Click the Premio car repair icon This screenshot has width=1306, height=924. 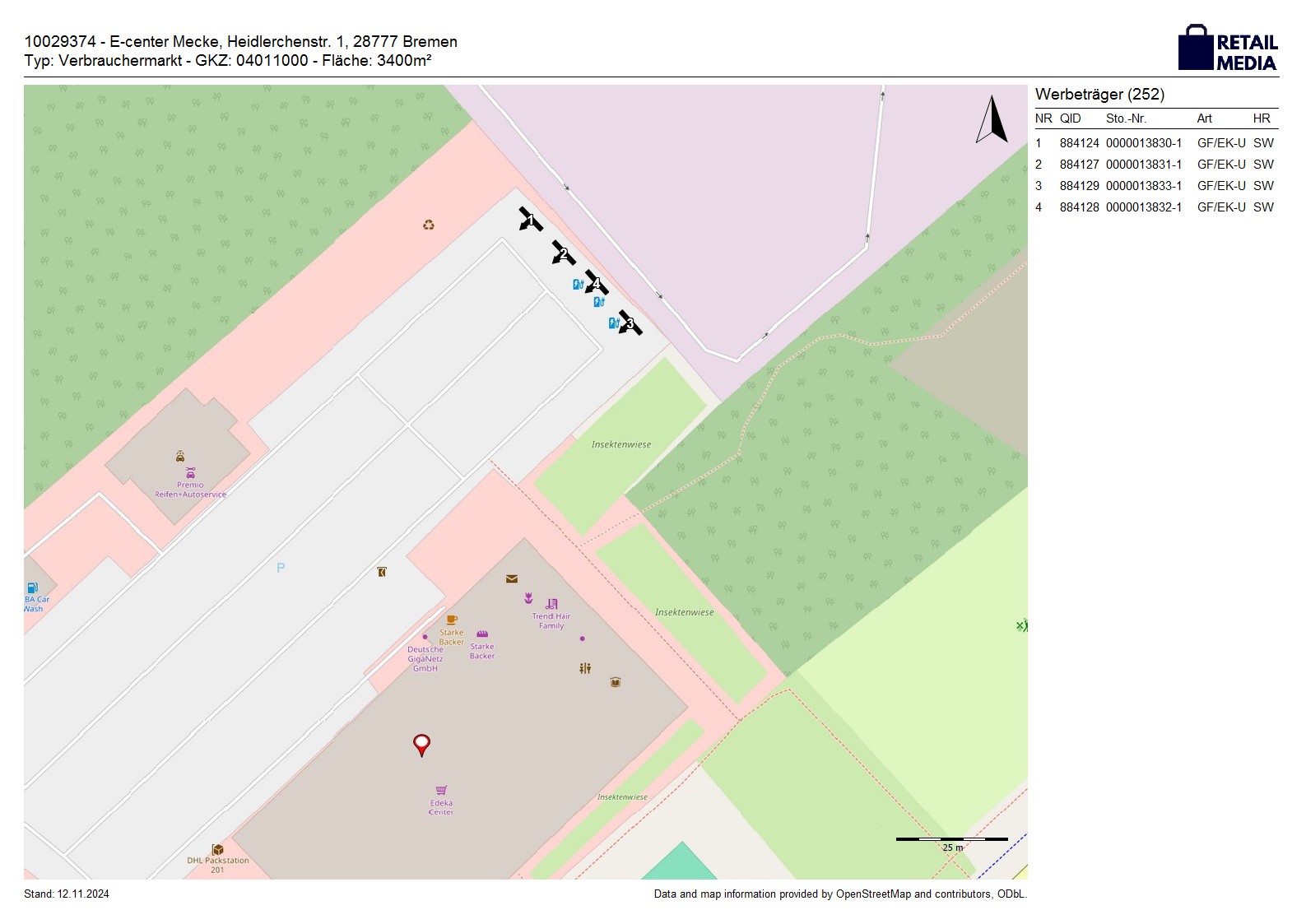click(190, 472)
